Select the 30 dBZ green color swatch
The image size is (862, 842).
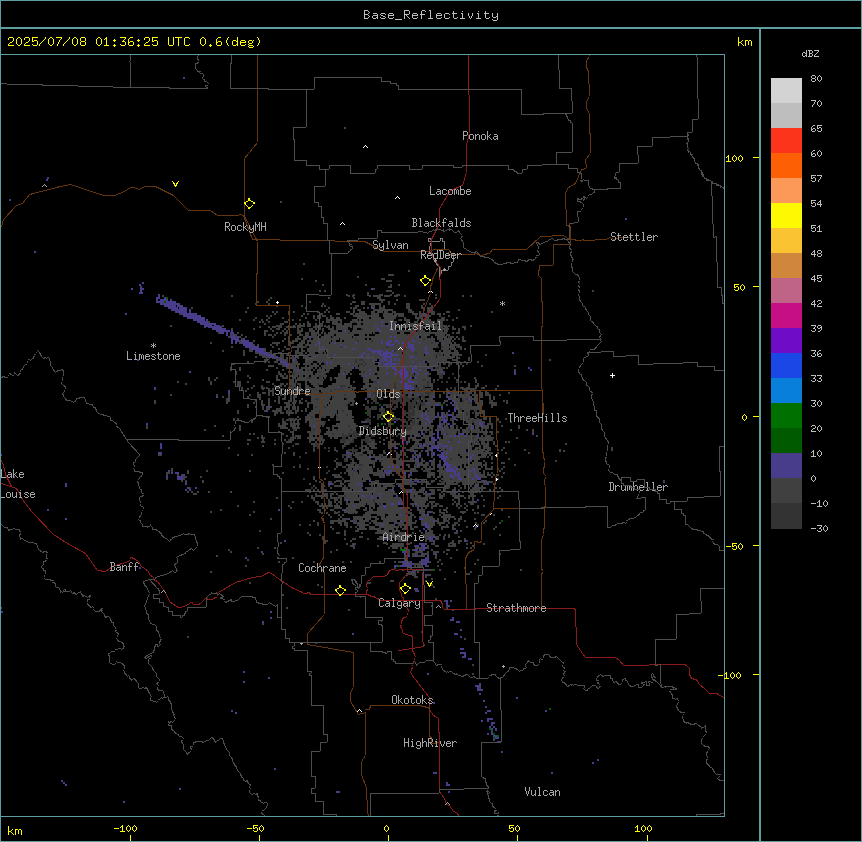tap(786, 416)
